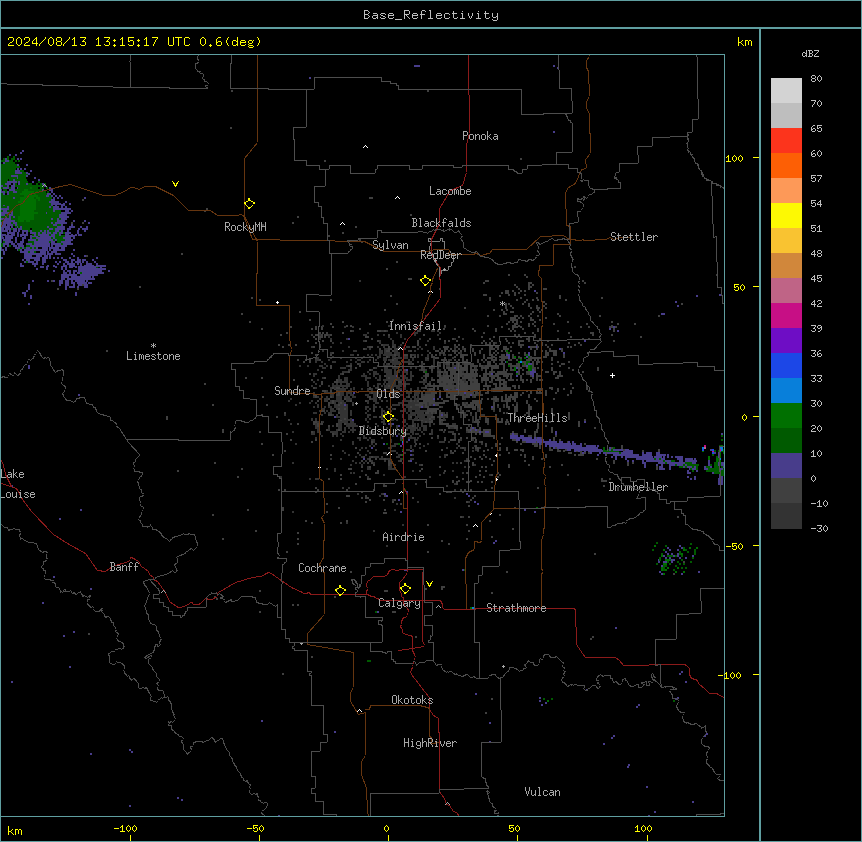Screen dimensions: 862x842
Task: Select the Banff label
Action: tap(124, 567)
